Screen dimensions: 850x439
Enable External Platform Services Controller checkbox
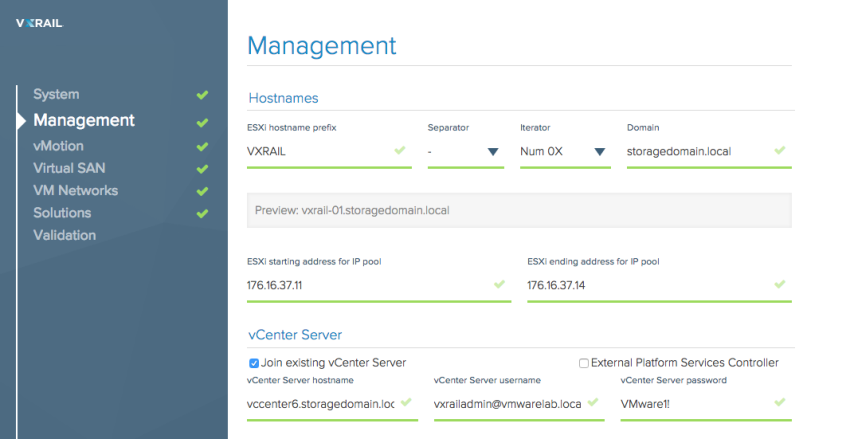click(x=584, y=363)
